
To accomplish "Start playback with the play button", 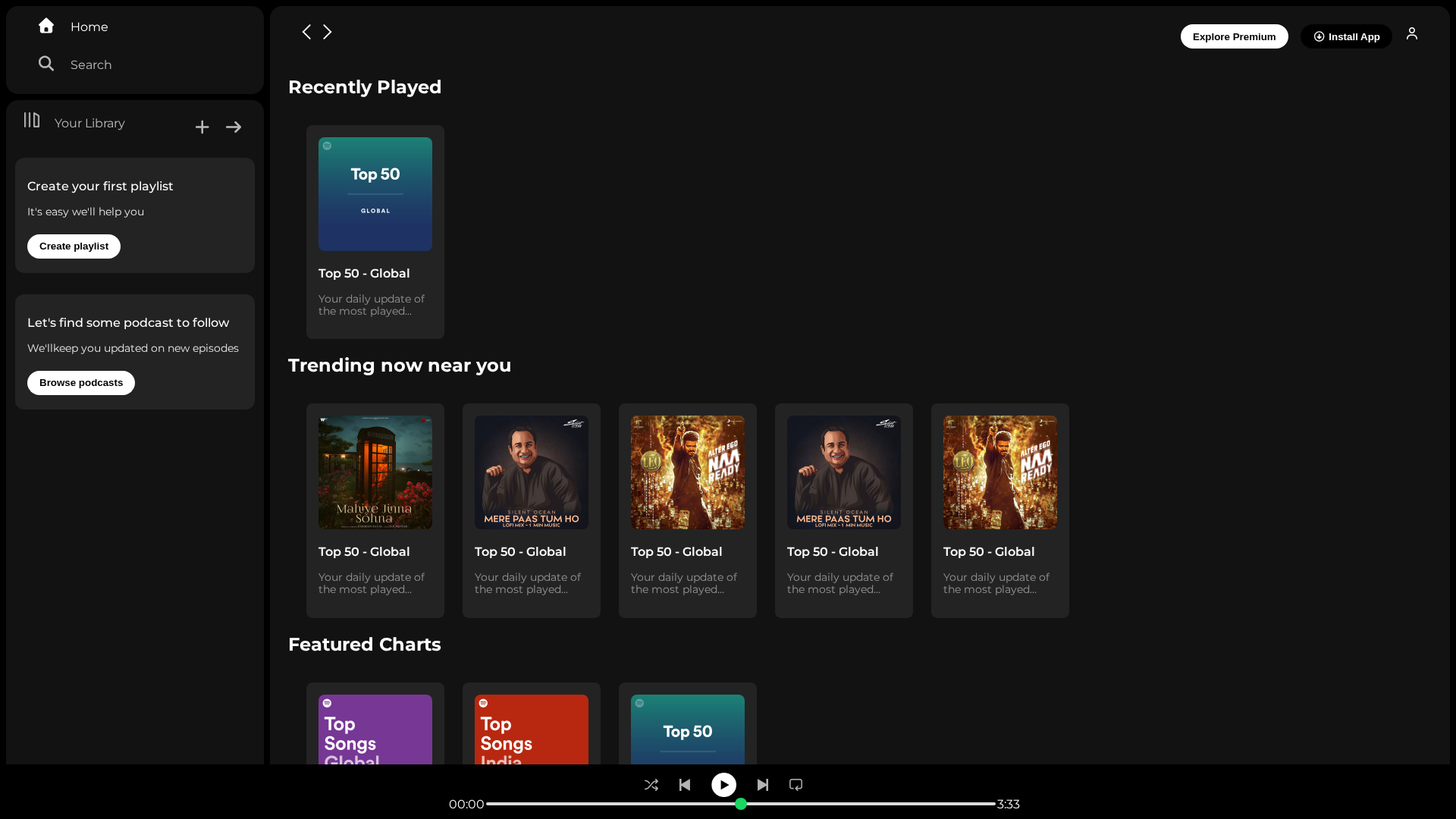I will pyautogui.click(x=723, y=785).
